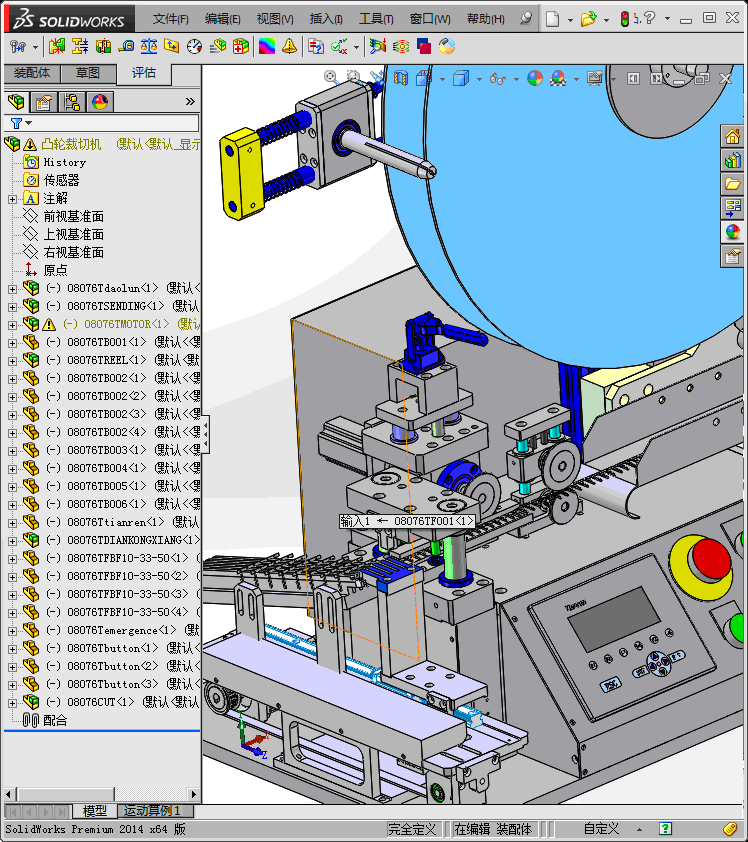Image resolution: width=748 pixels, height=842 pixels.
Task: Open the Sensor gauge tool
Action: [194, 47]
